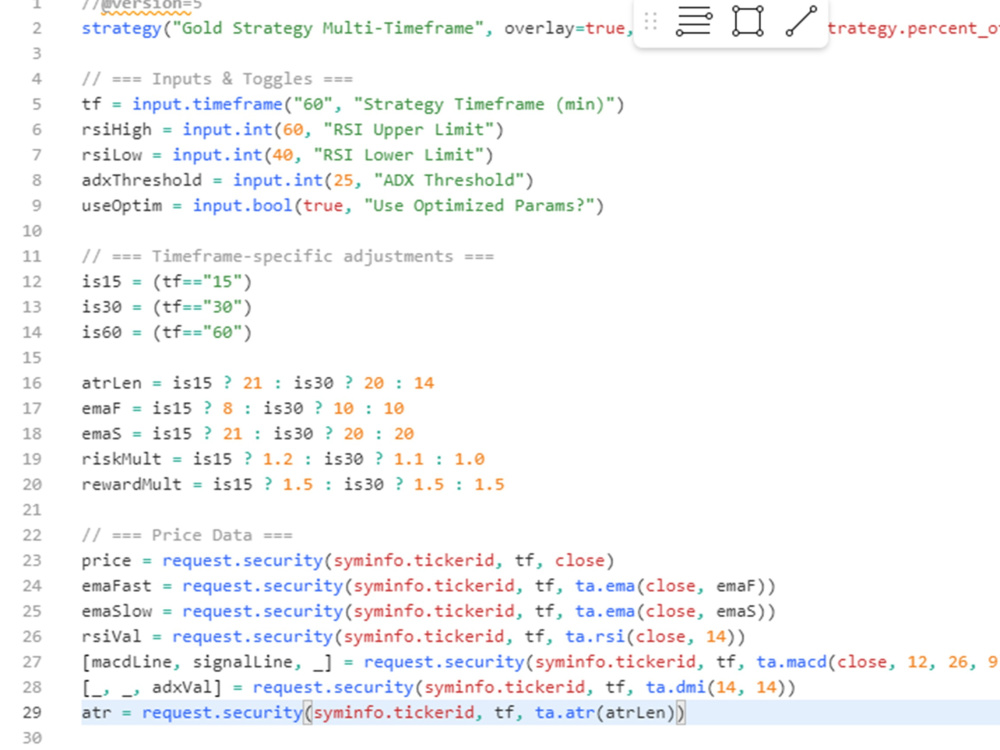Click the "RSI Upper Limit" string
This screenshot has width=1000, height=750.
(x=408, y=129)
